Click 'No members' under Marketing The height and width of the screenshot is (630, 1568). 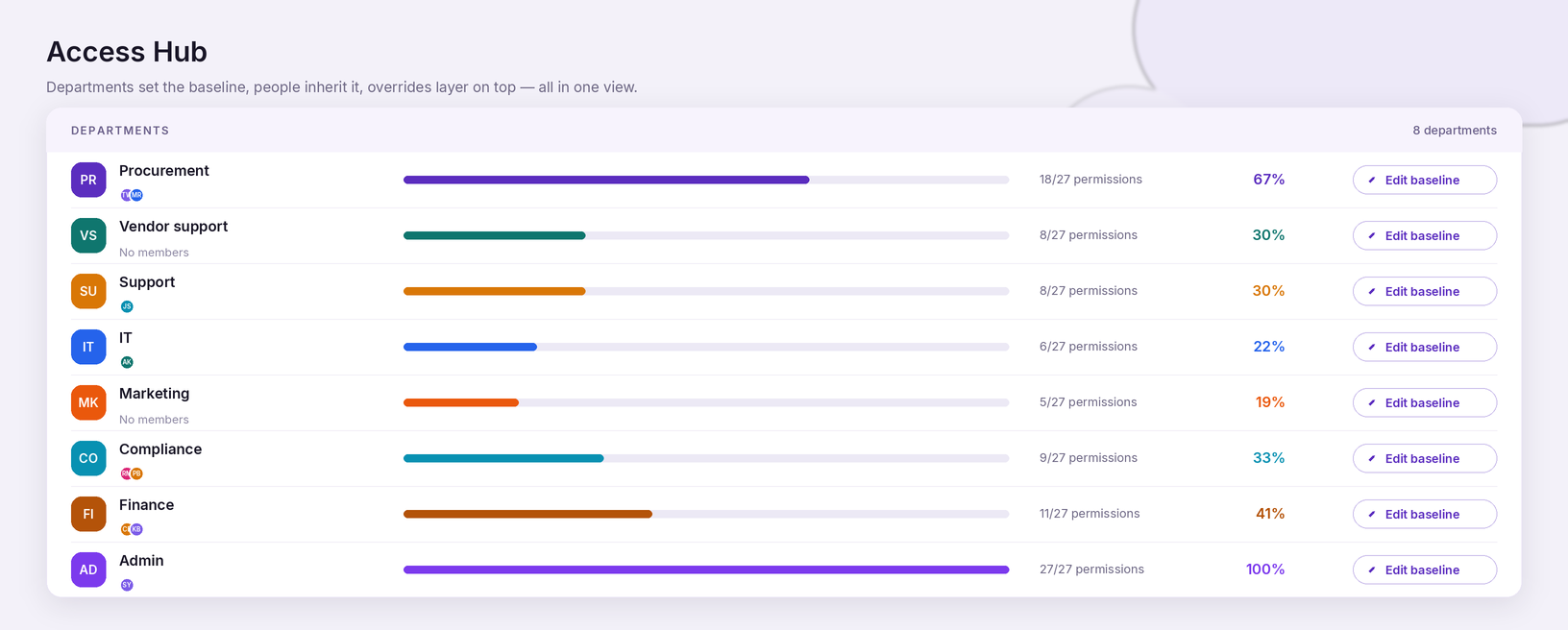(154, 420)
